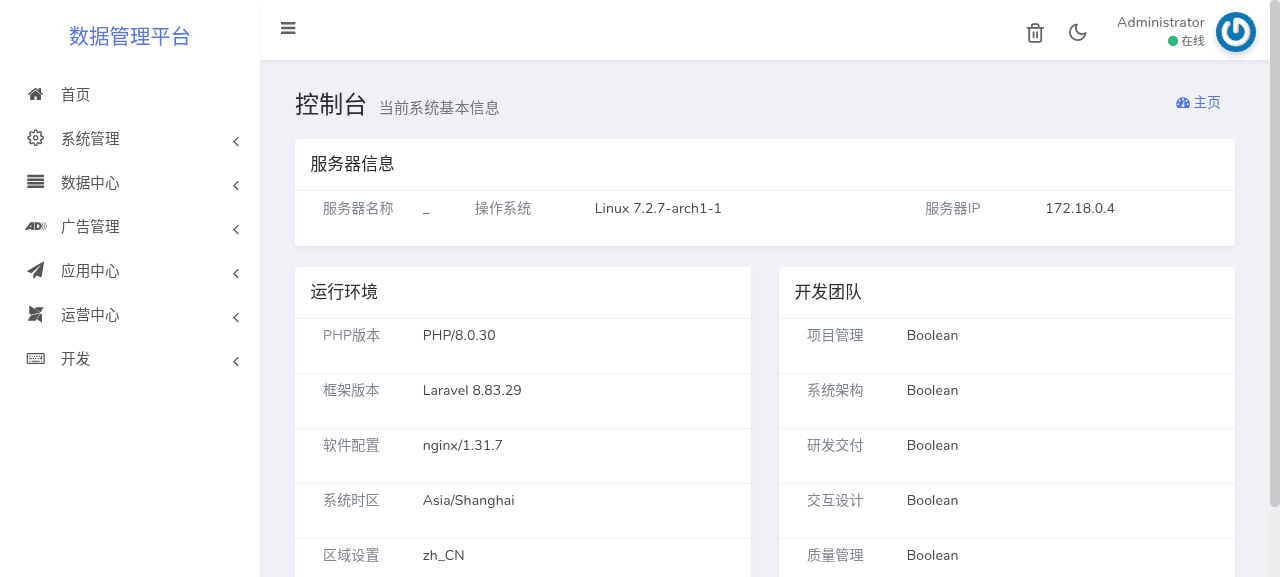
Task: Click the 框架版本 label
Action: (351, 391)
